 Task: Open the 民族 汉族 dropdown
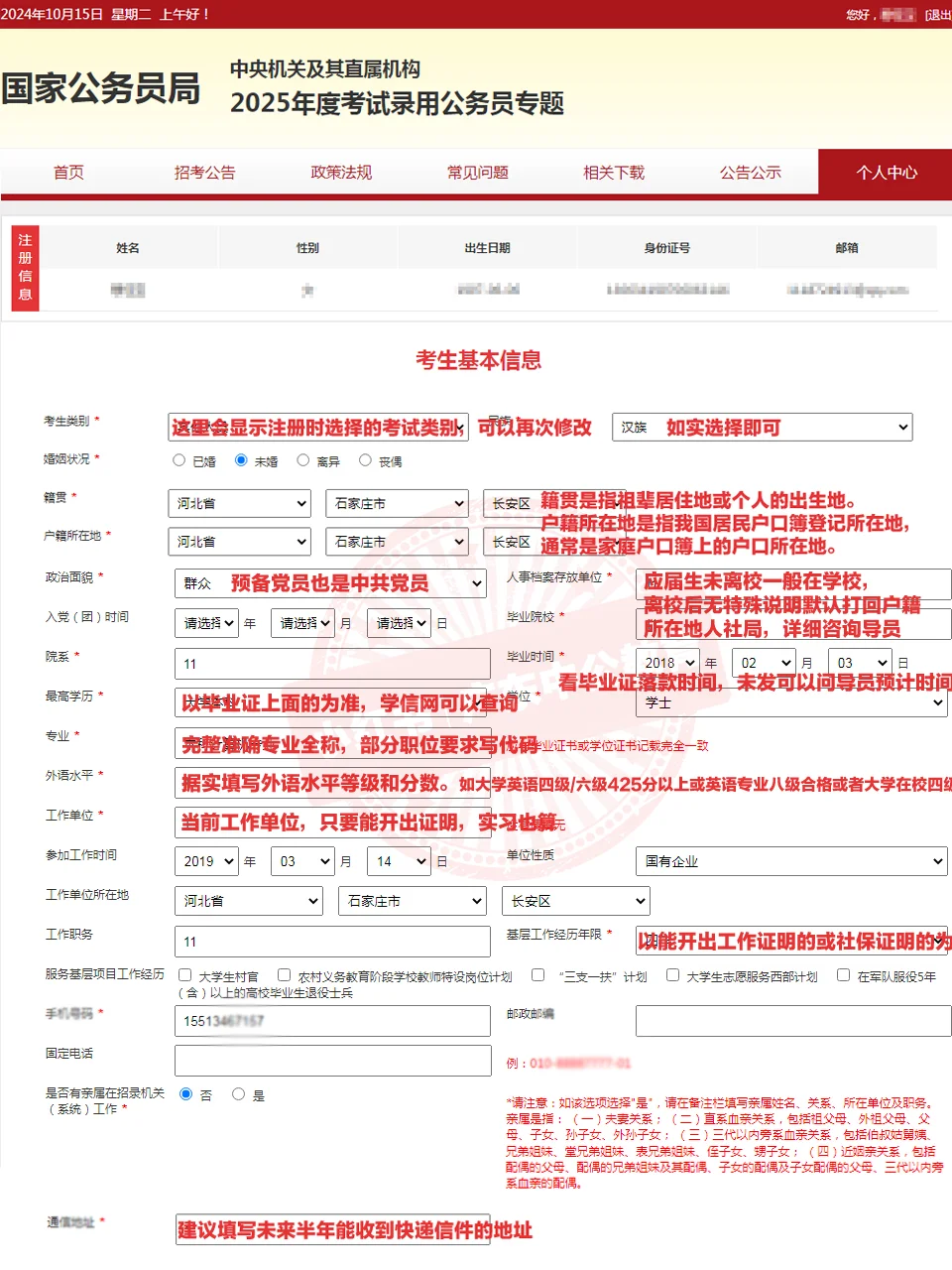(763, 427)
